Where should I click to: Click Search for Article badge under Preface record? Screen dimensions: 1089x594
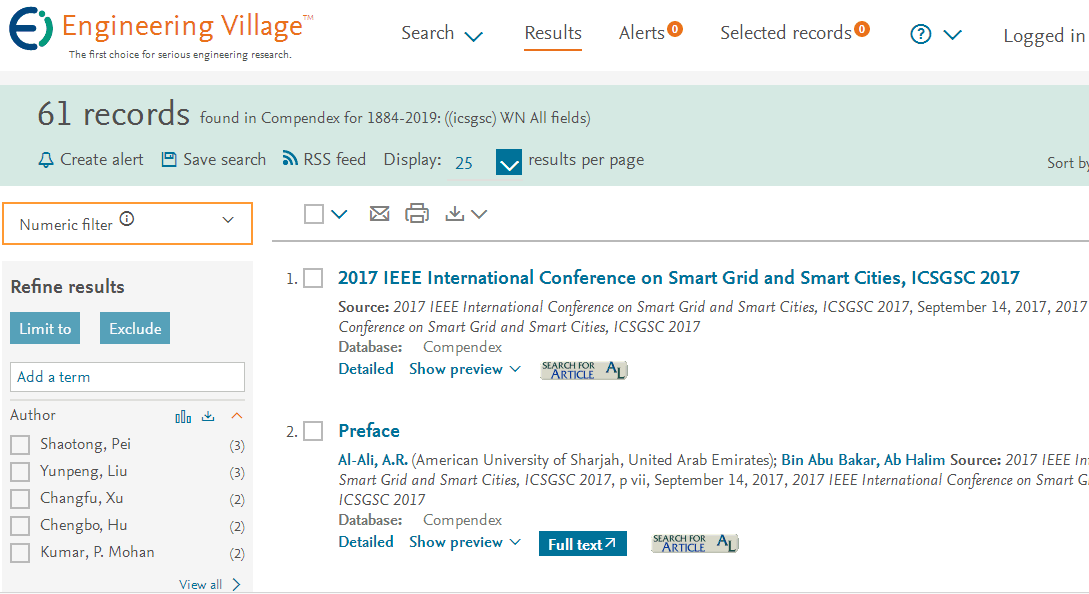coord(695,543)
